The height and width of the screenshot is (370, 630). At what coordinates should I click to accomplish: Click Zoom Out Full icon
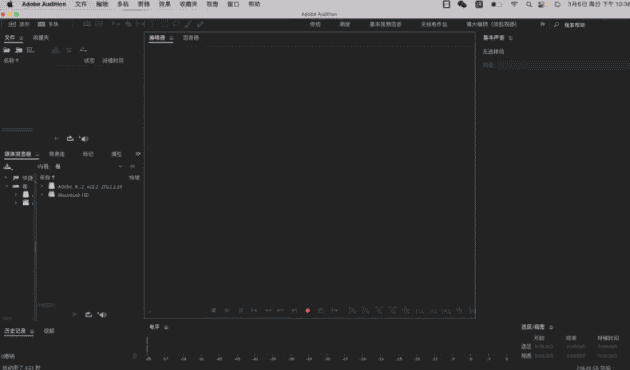(x=406, y=310)
